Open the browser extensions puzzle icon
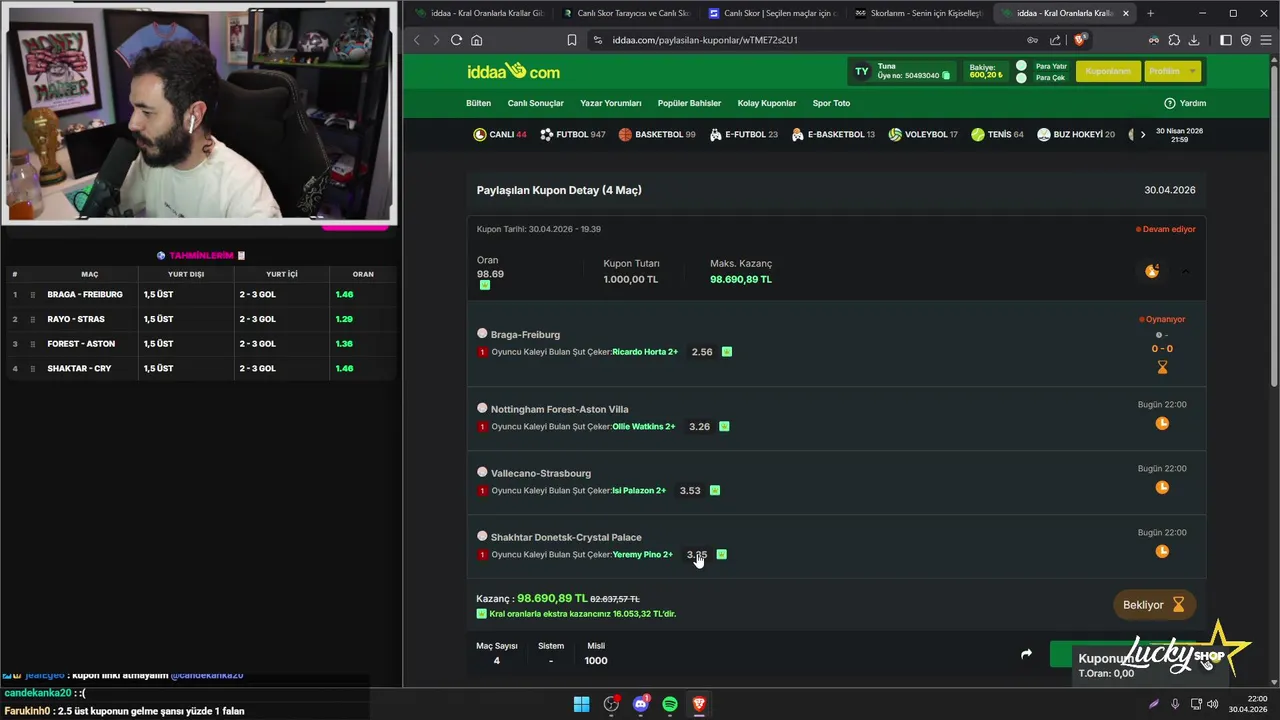 [1174, 40]
